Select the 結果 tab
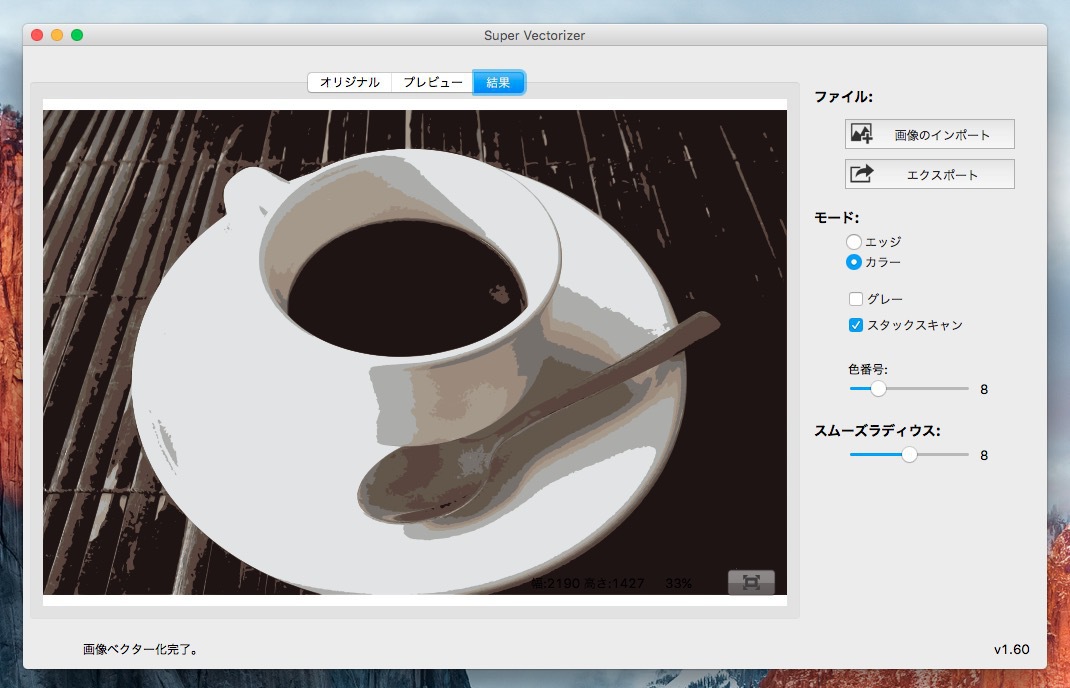Image resolution: width=1070 pixels, height=688 pixels. [x=498, y=82]
